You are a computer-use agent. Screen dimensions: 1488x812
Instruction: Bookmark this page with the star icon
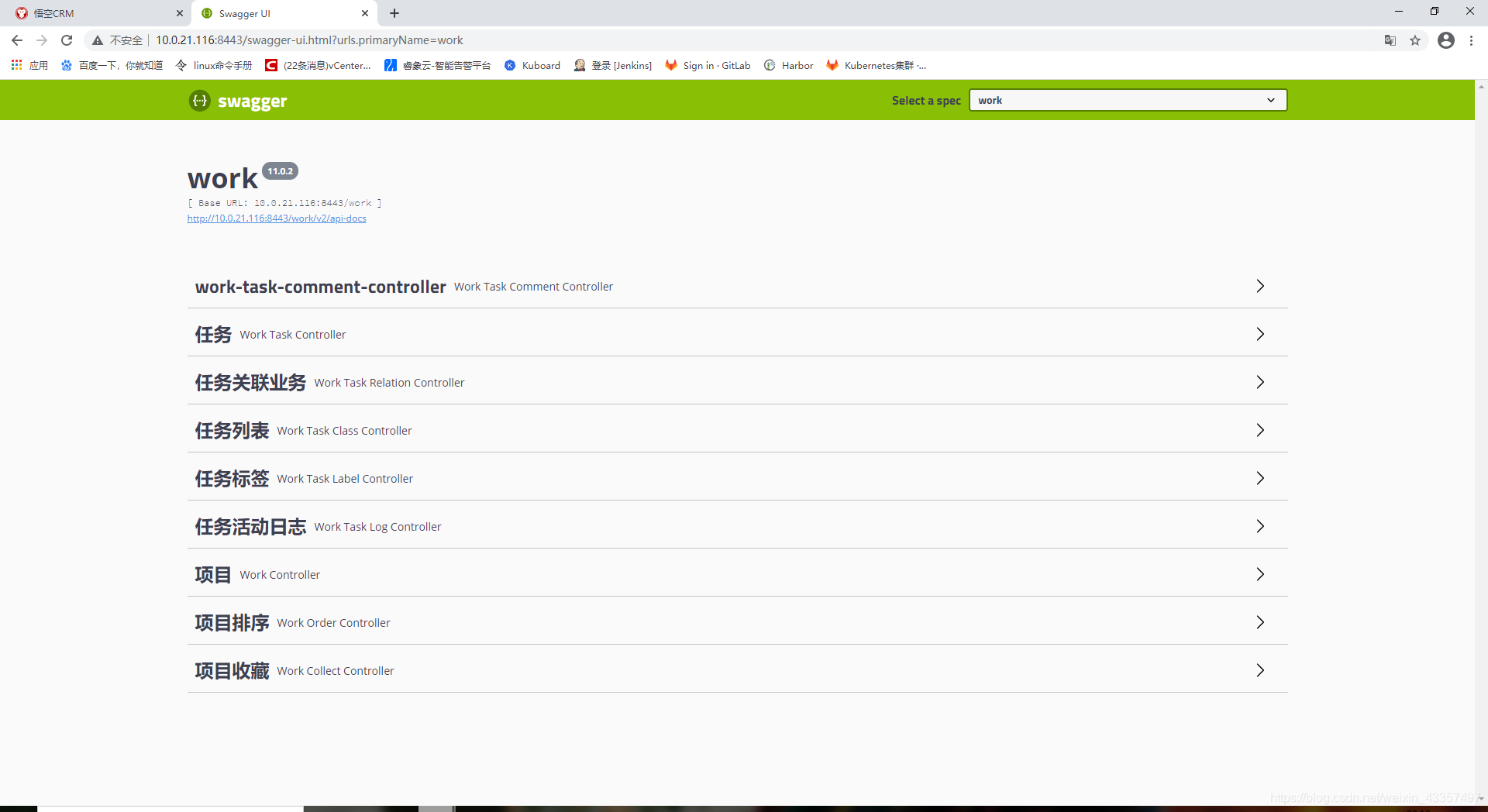pos(1415,40)
